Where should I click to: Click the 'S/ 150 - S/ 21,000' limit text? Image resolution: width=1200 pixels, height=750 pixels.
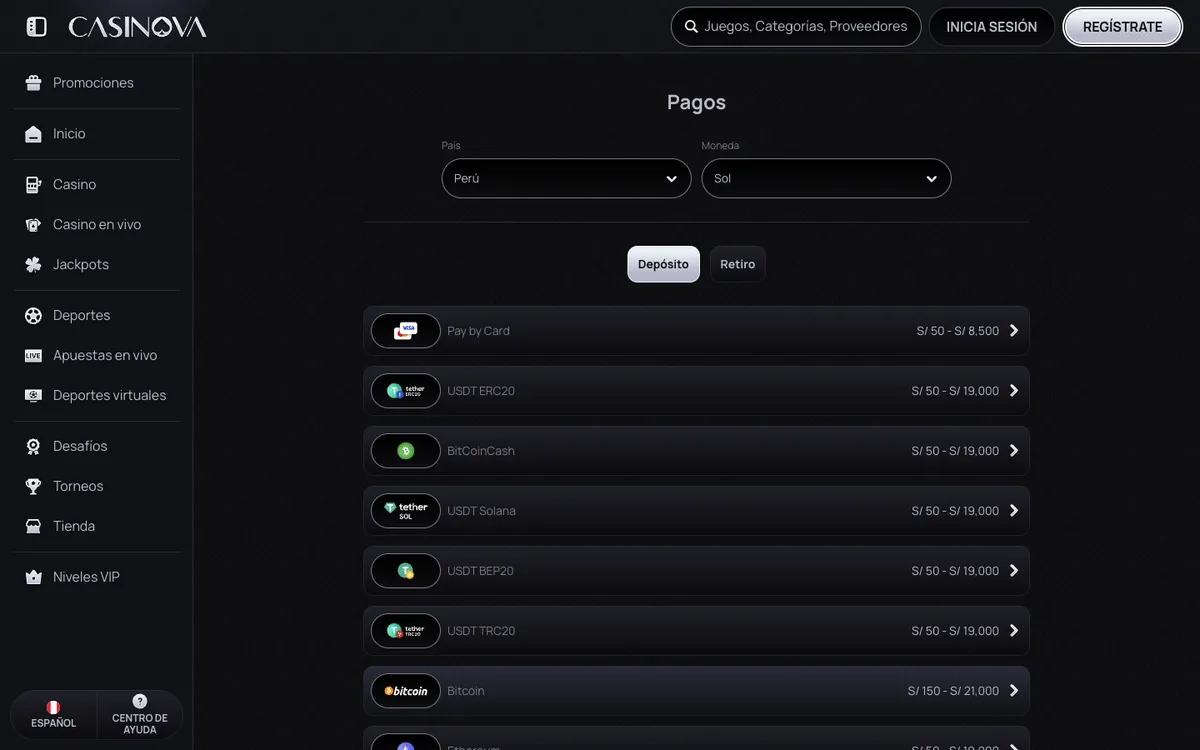(954, 691)
